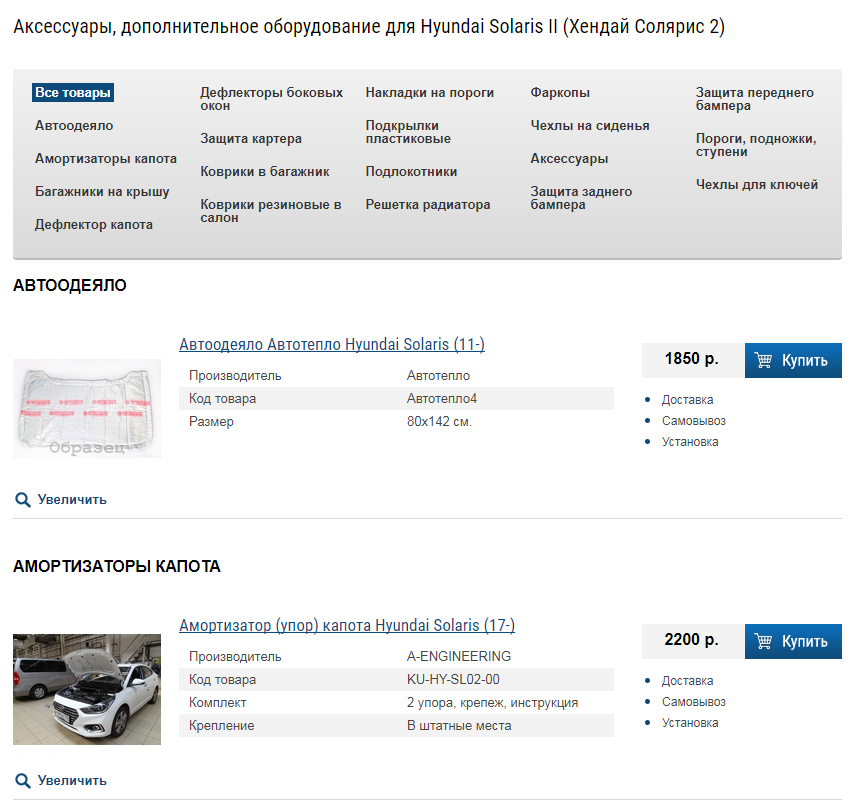Screen dimensions: 855x811
Task: Open Амортизатор (упор) капота product link
Action: [347, 626]
